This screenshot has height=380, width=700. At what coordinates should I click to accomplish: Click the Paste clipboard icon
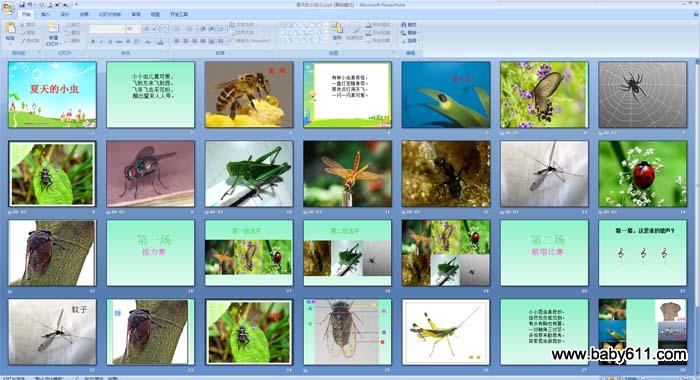tap(10, 29)
